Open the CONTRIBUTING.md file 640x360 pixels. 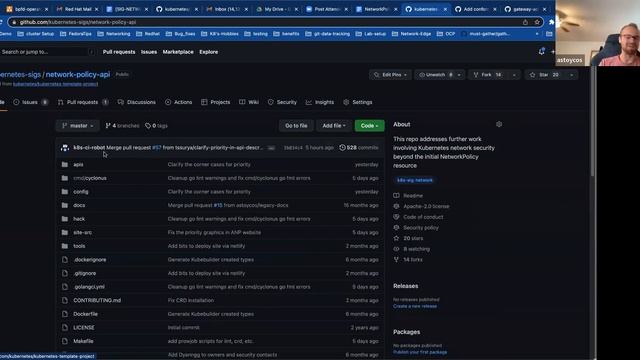pos(97,300)
